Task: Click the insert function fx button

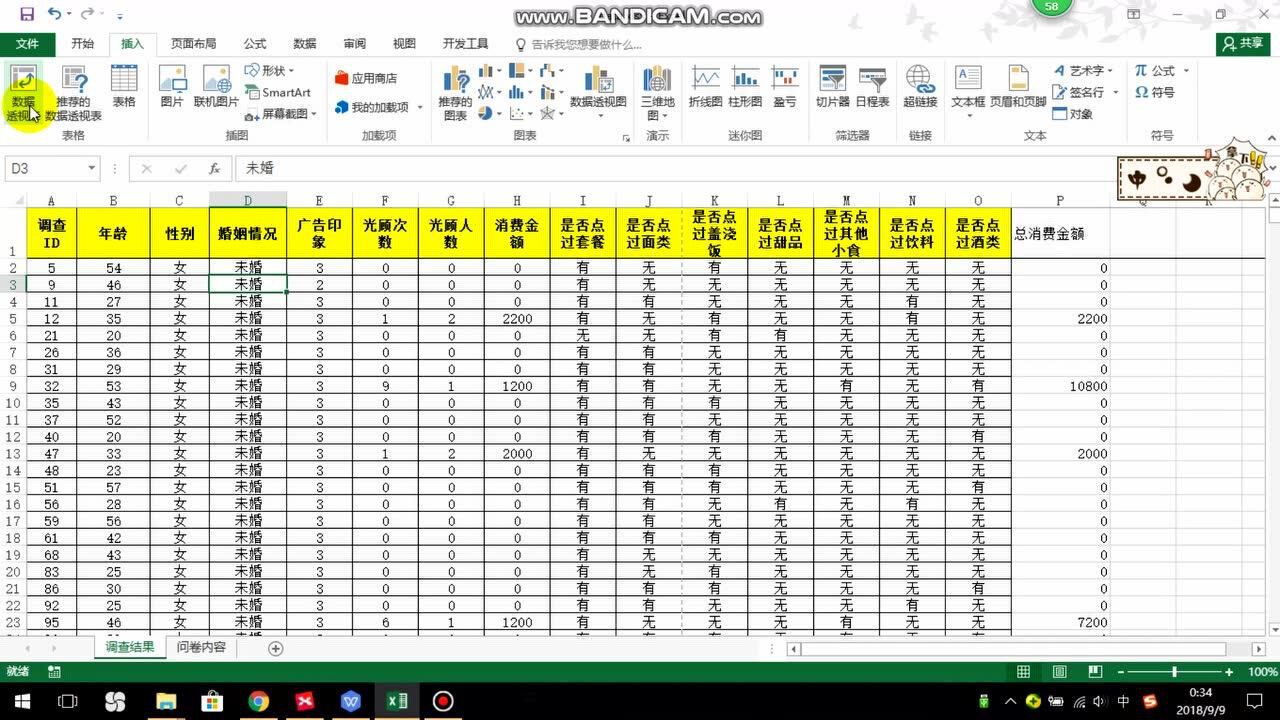Action: [x=214, y=169]
